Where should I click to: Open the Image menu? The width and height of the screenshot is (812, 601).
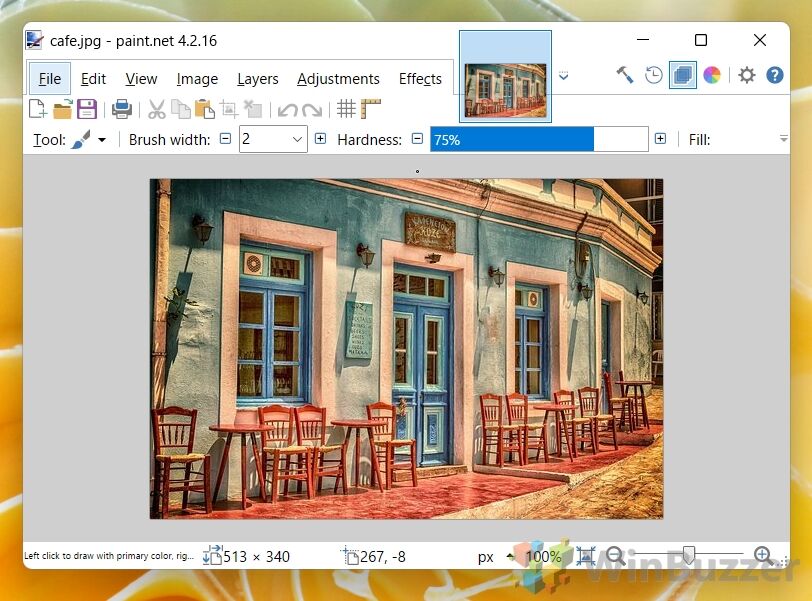(x=197, y=79)
